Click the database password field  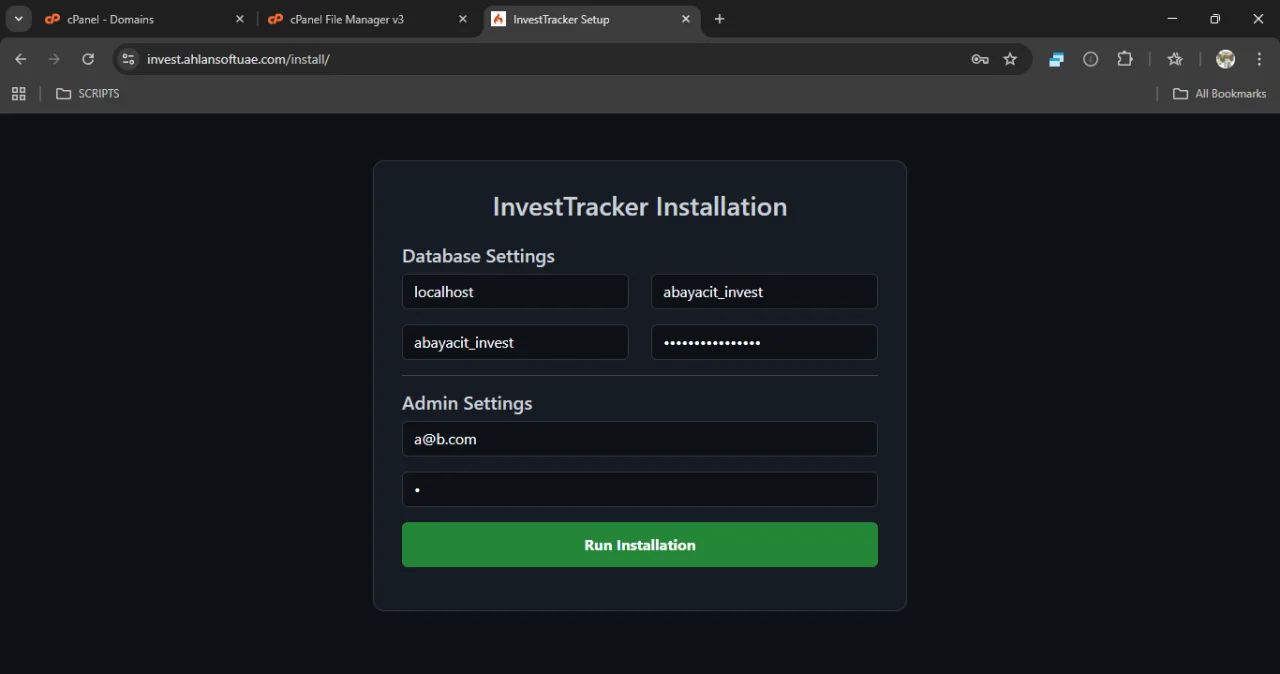pos(764,342)
